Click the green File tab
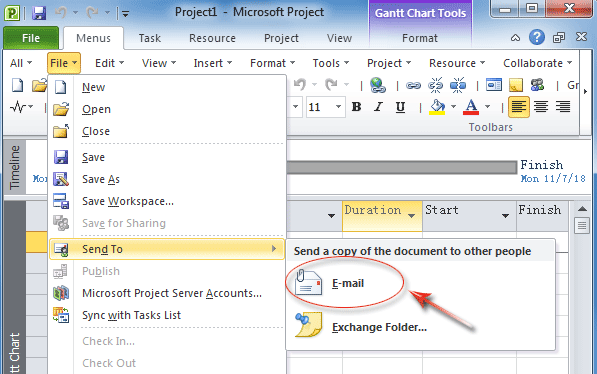This screenshot has height=374, width=597. (31, 38)
